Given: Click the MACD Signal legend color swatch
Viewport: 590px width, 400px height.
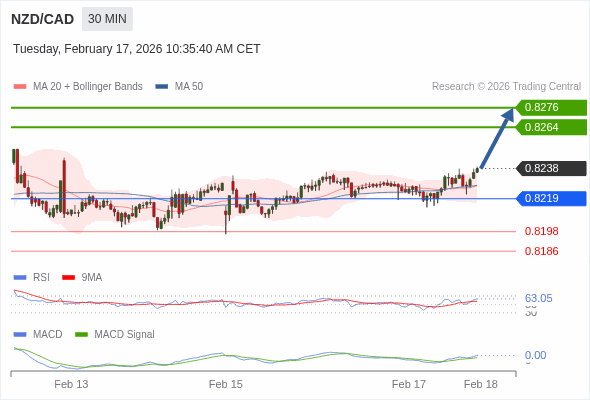Looking at the screenshot, I should (x=81, y=335).
